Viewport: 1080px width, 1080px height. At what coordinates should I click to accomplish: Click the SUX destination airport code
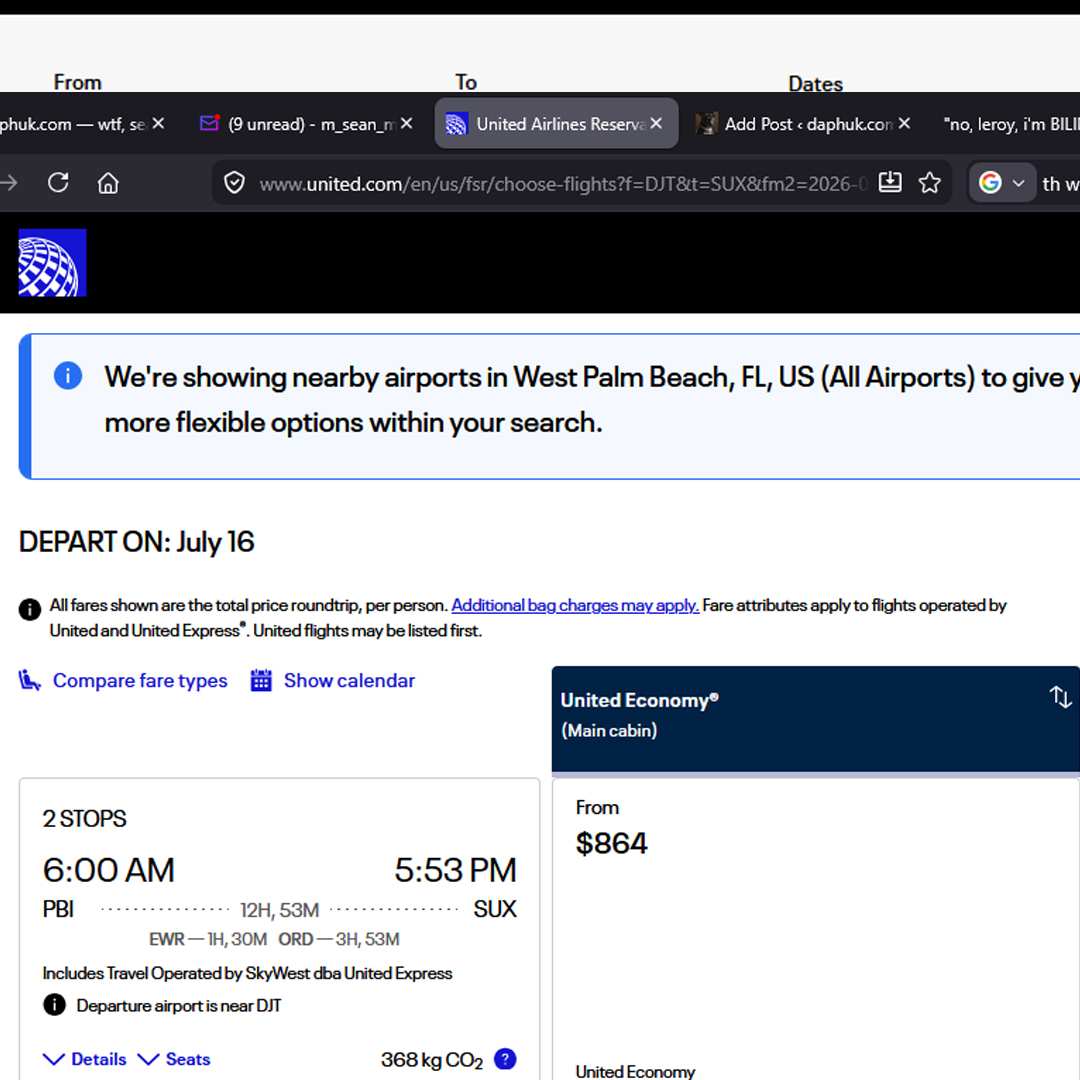[495, 909]
